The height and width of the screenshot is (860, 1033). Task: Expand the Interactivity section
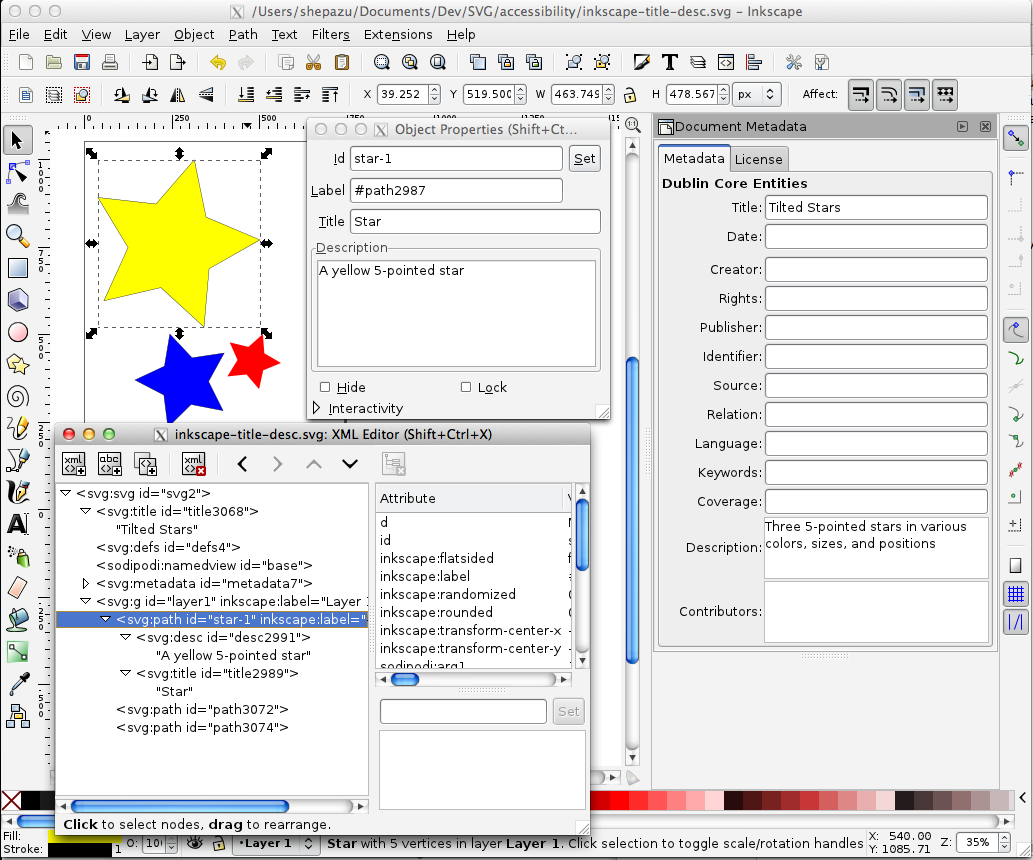tap(318, 408)
